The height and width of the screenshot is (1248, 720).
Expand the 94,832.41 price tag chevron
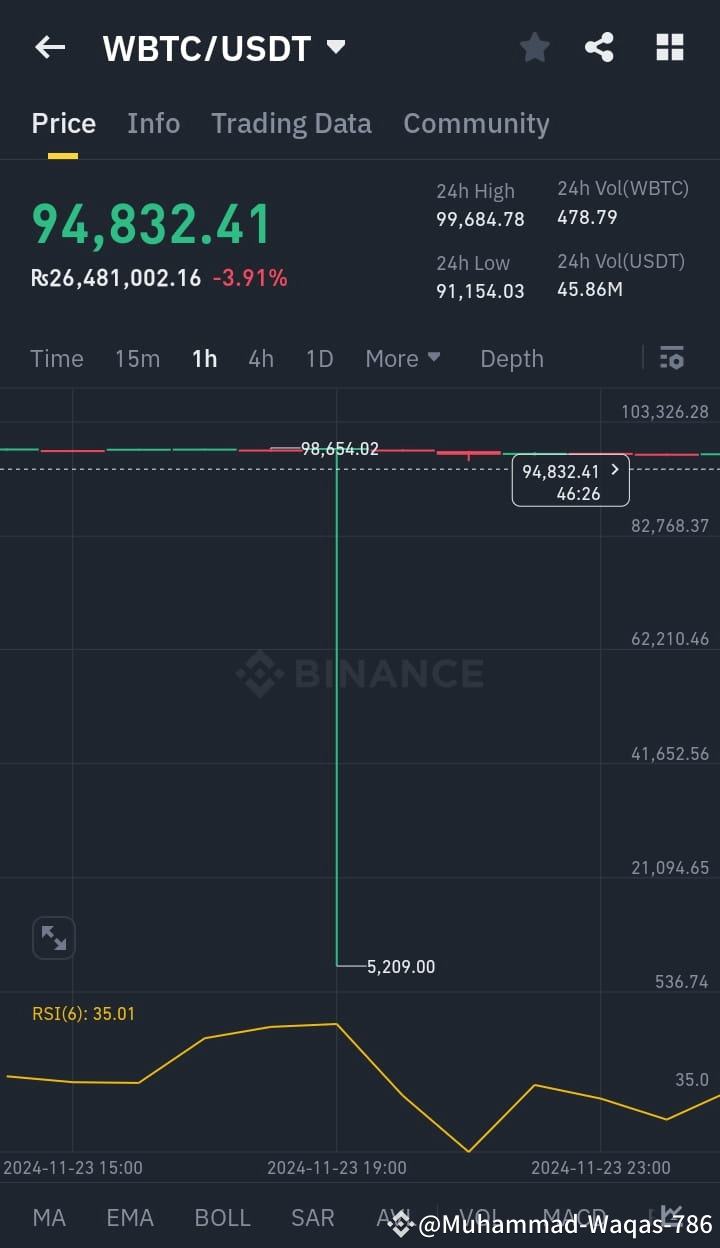(x=614, y=468)
